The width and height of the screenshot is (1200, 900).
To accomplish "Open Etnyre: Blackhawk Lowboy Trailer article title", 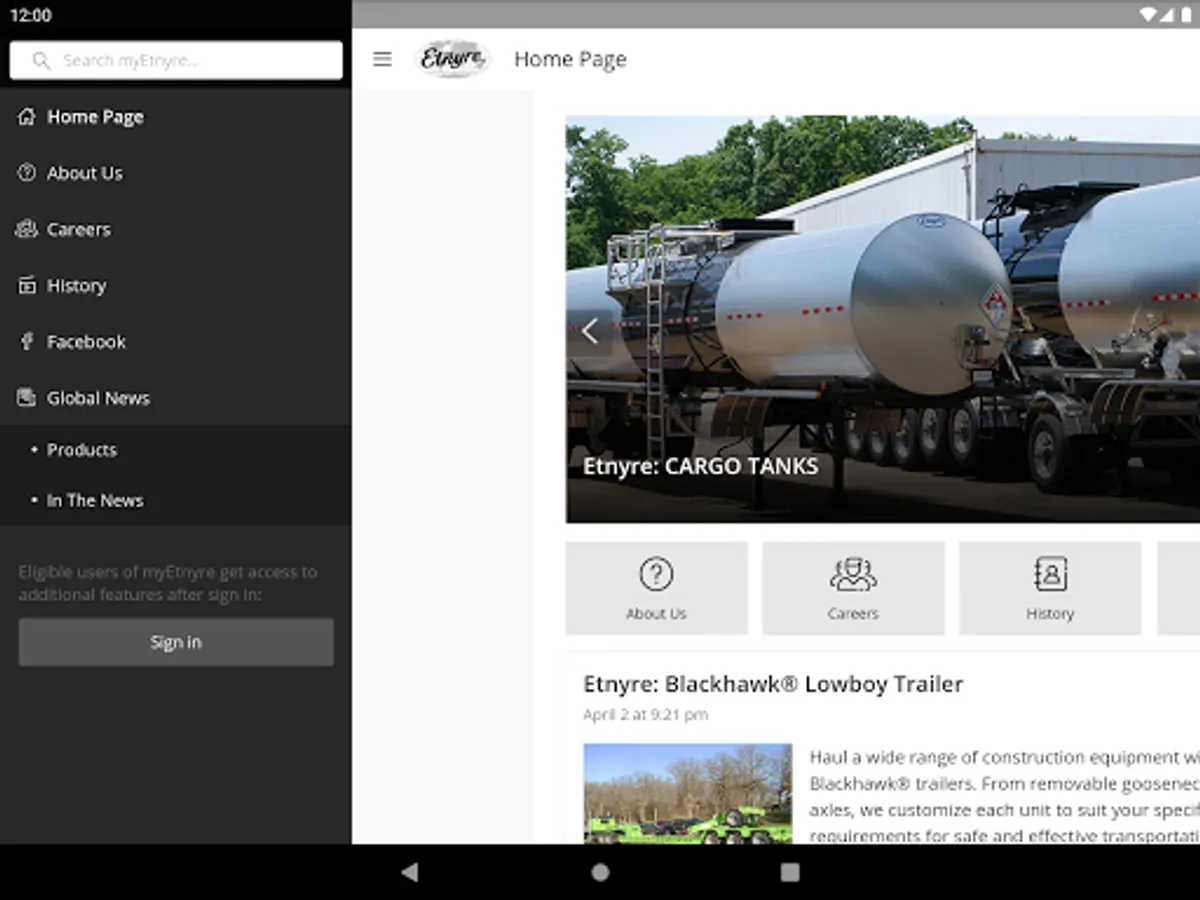I will click(x=773, y=684).
